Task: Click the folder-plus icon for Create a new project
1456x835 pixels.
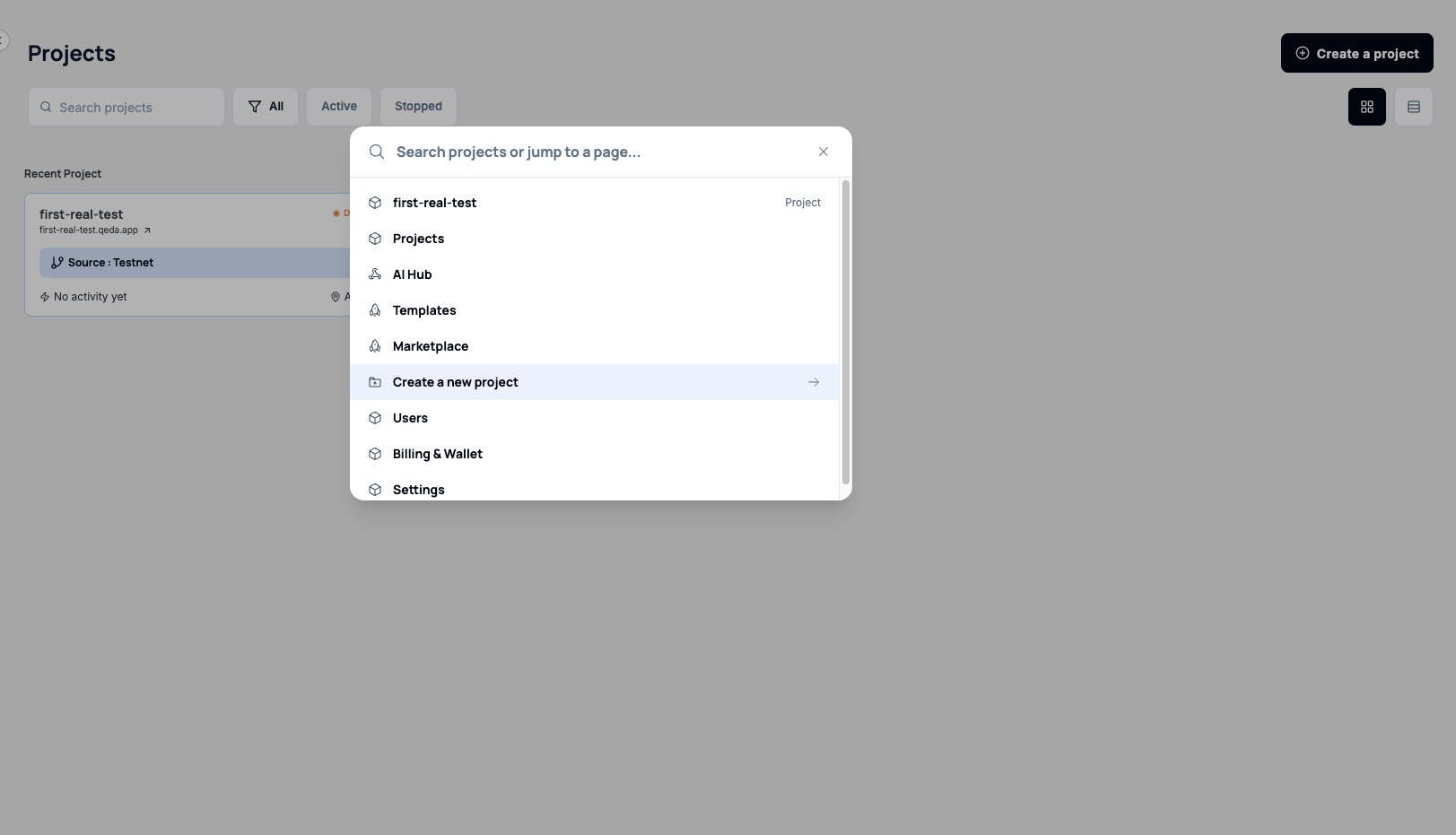Action: (x=375, y=382)
